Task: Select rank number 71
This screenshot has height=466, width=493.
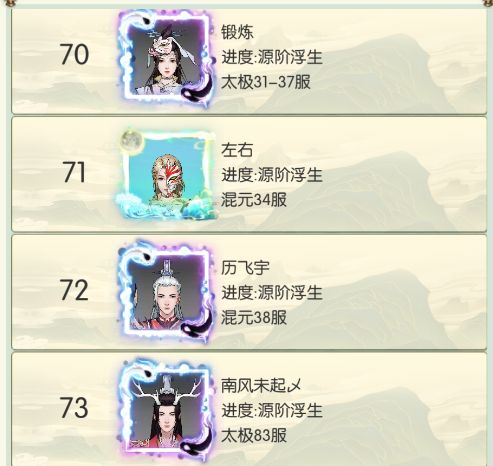Action: pyautogui.click(x=74, y=172)
